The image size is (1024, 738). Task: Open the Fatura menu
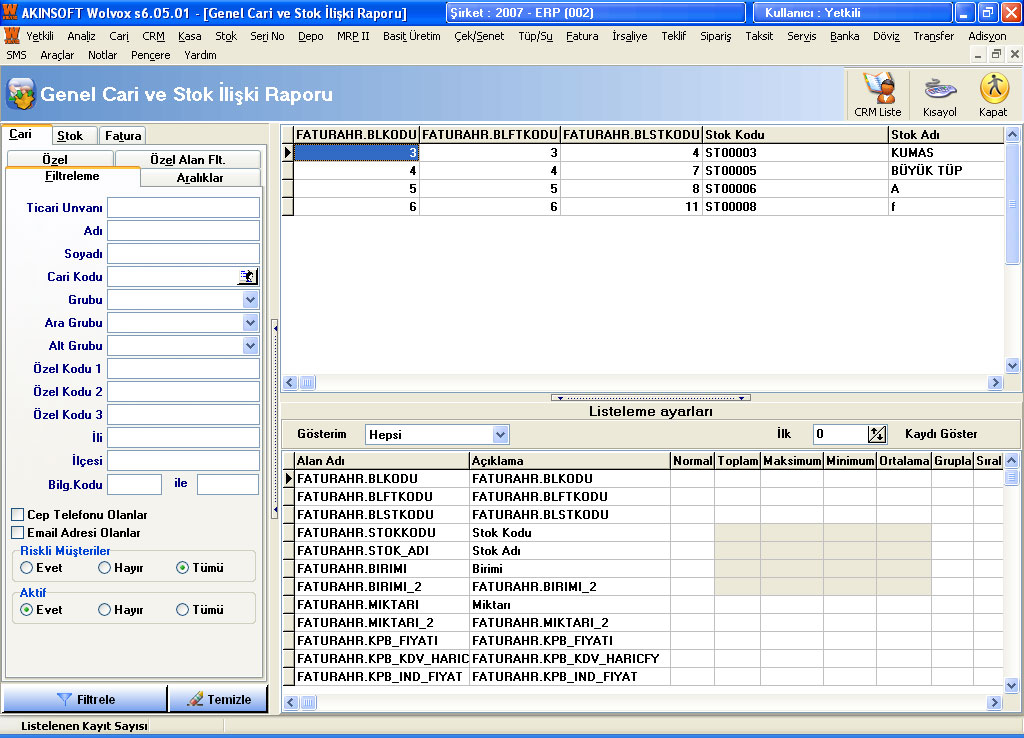(582, 36)
